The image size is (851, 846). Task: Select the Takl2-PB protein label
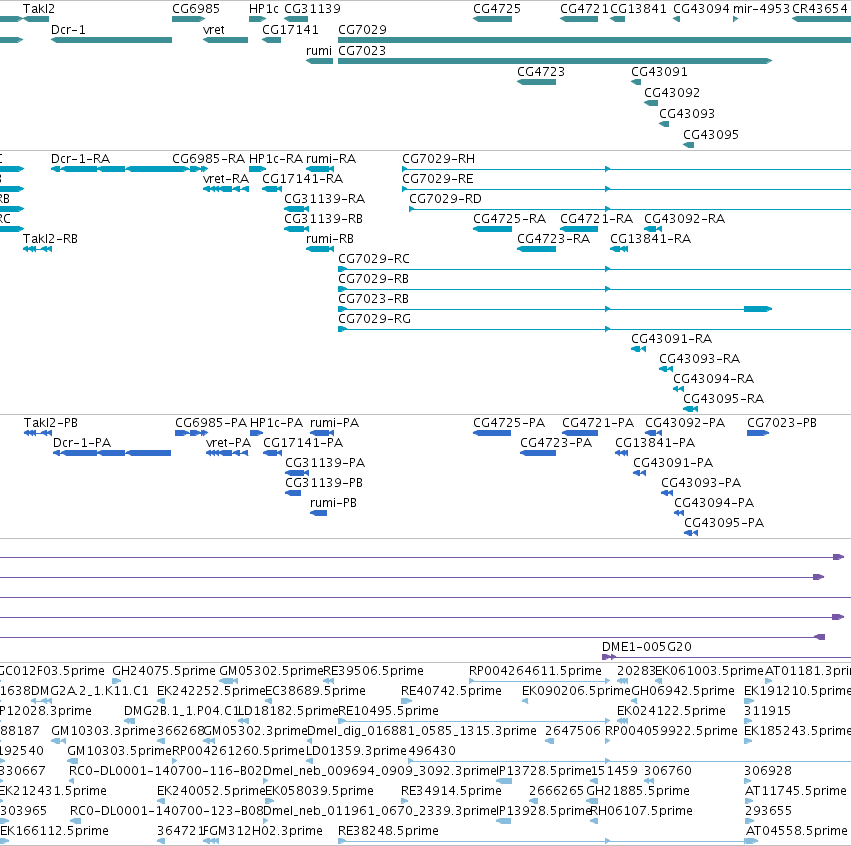click(x=50, y=423)
